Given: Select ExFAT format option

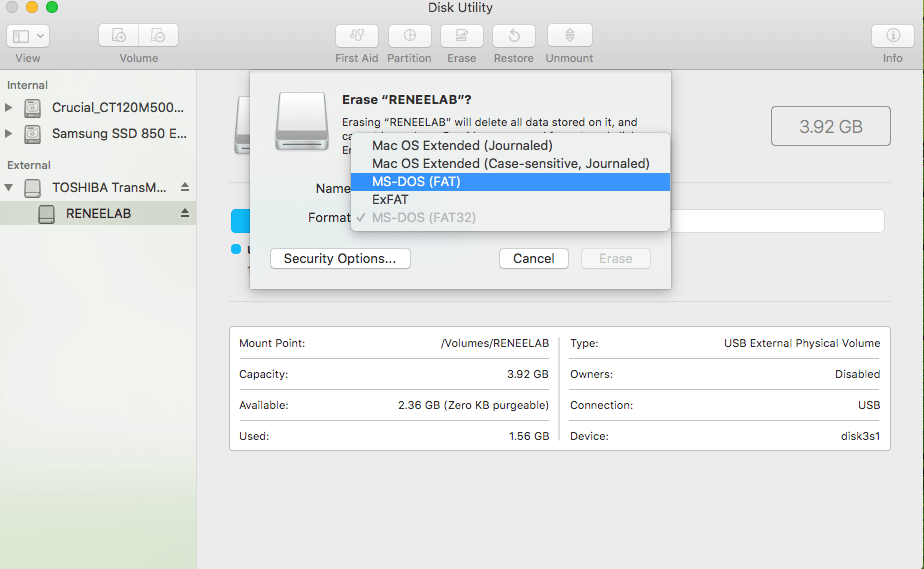Looking at the screenshot, I should [510, 200].
